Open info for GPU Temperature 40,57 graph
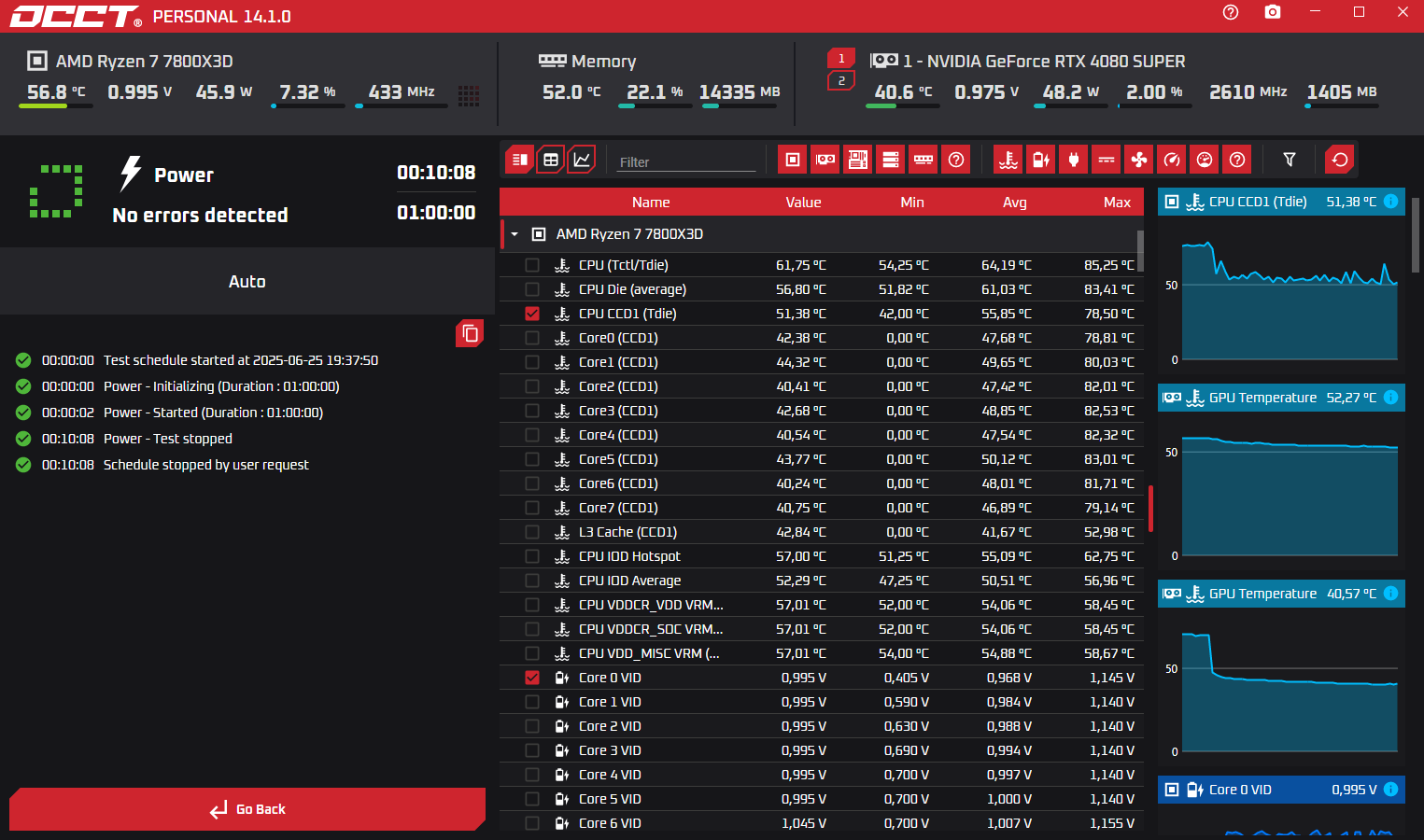The width and height of the screenshot is (1424, 840). coord(1390,594)
